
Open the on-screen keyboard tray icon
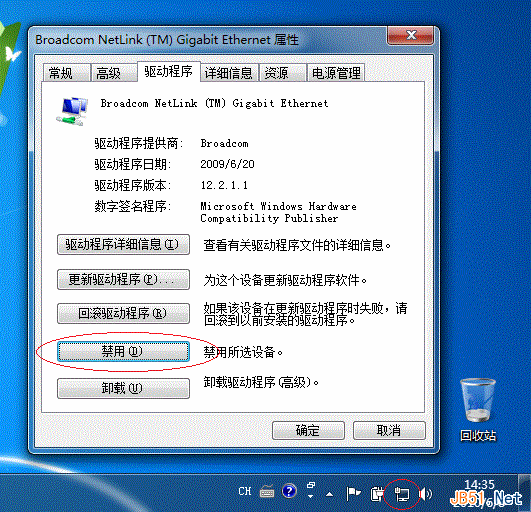[x=267, y=492]
